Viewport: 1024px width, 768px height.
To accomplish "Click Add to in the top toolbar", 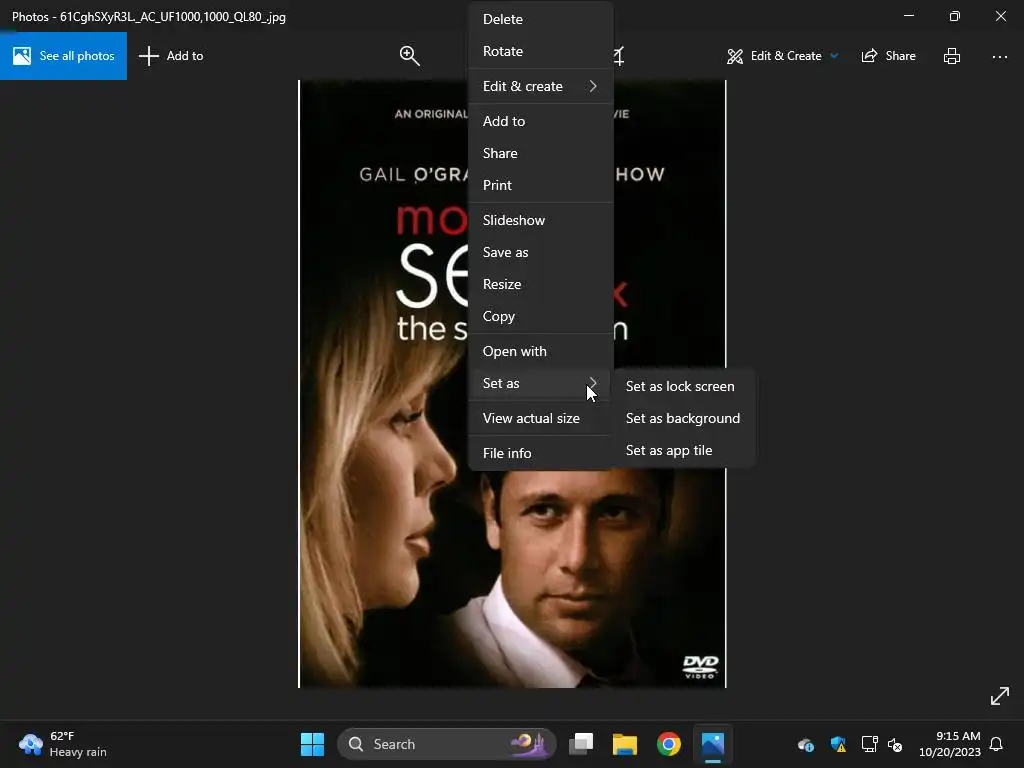I will point(171,56).
